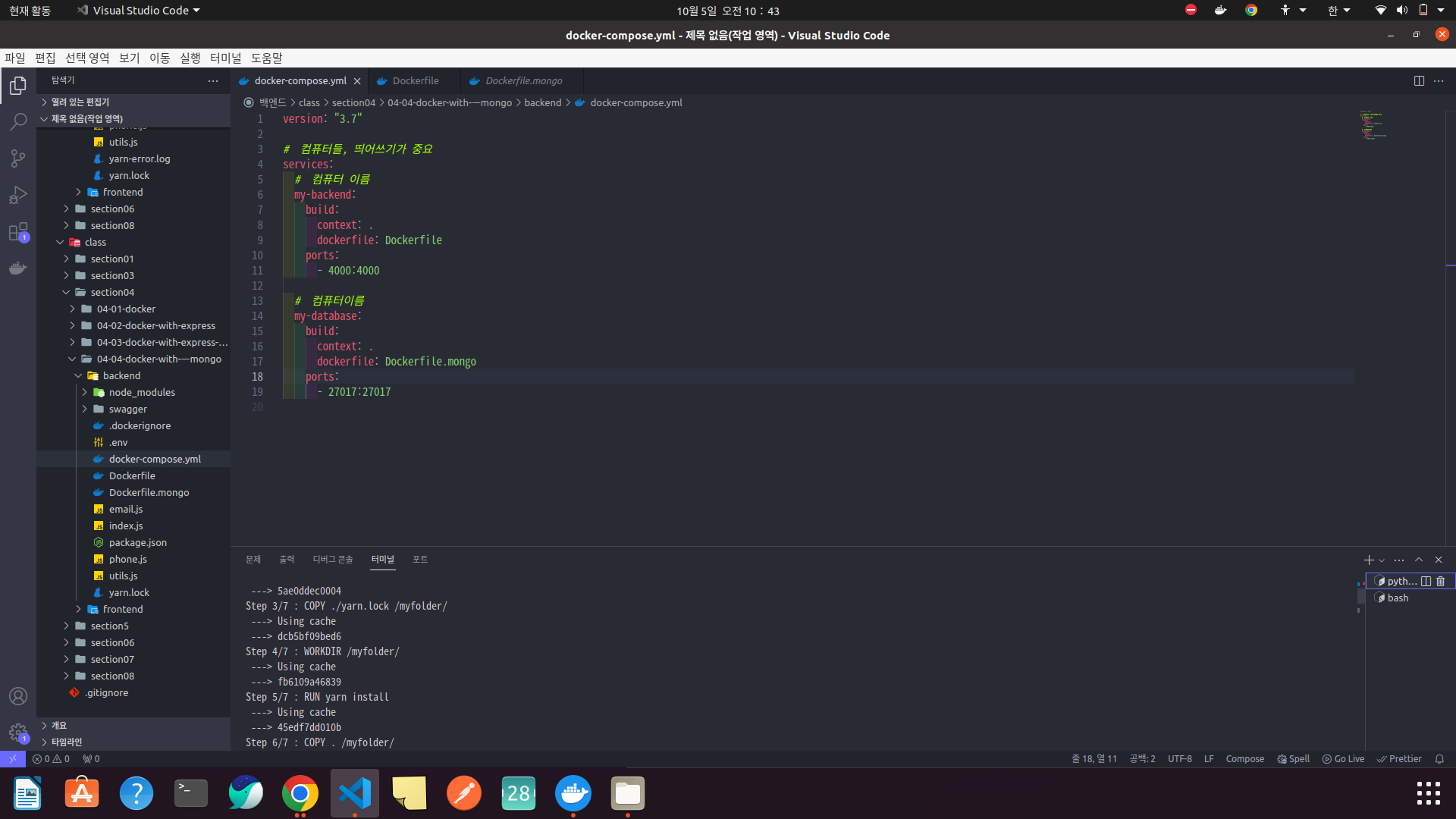Open Explorer panel More Actions ellipsis
The width and height of the screenshot is (1456, 819).
click(213, 80)
